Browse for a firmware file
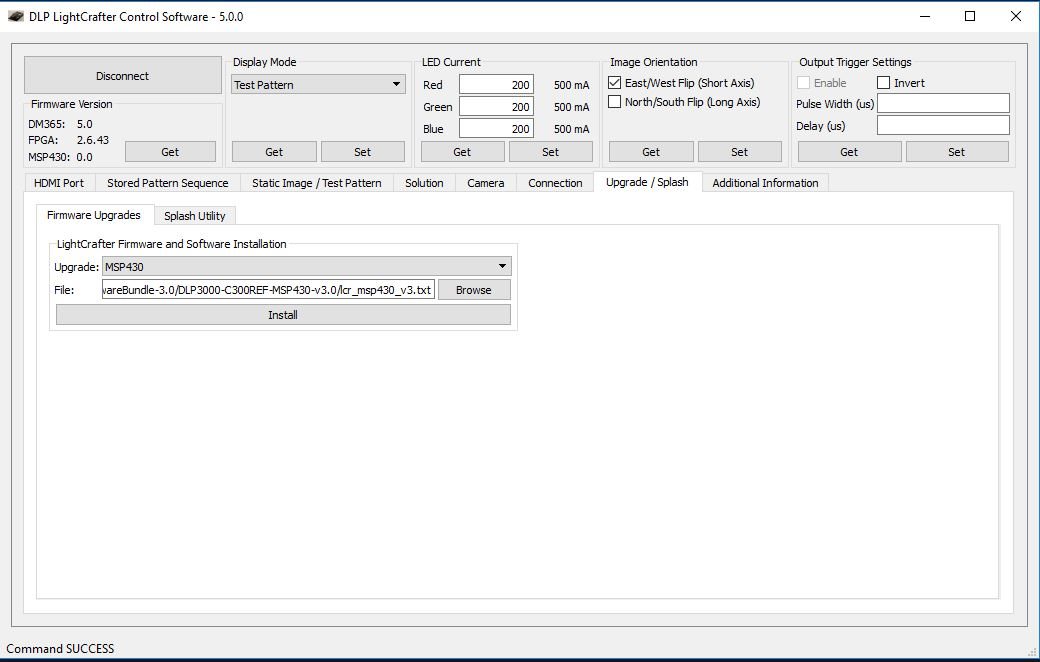The width and height of the screenshot is (1040, 662). 474,290
